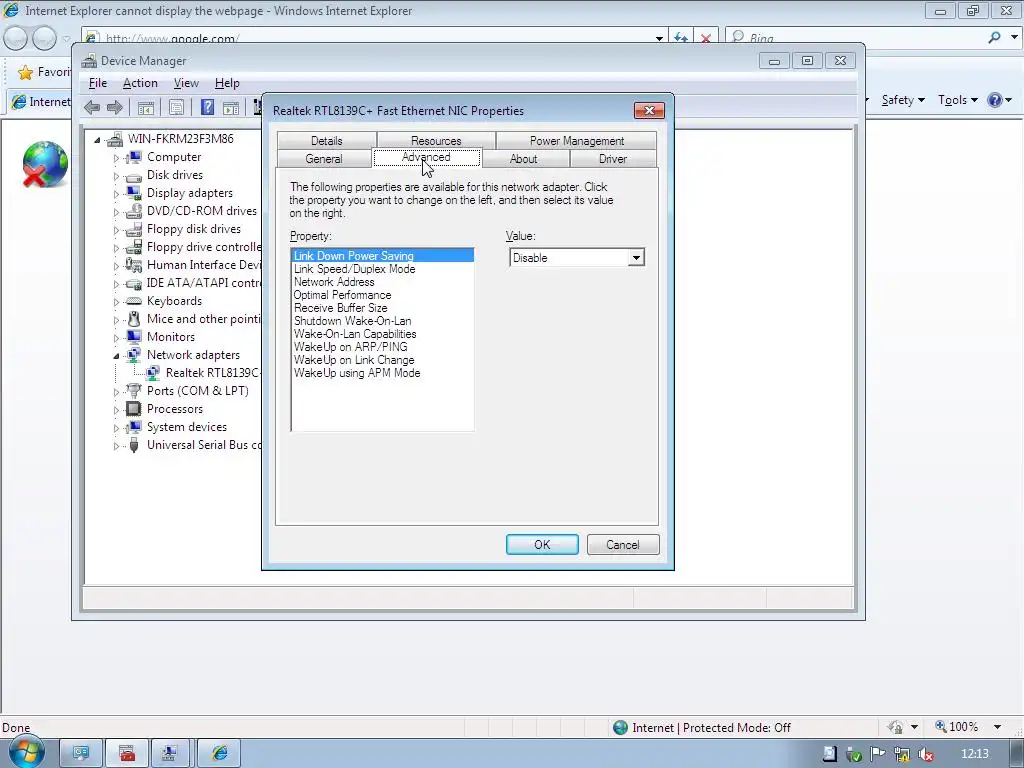Click the Internet zone globe in status bar
Viewport: 1024px width, 768px height.
coord(620,728)
